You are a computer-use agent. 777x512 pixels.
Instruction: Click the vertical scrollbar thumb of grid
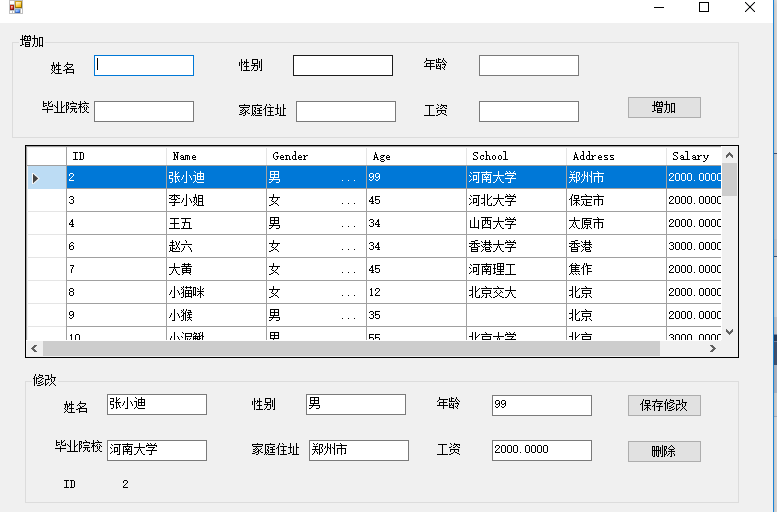point(729,179)
